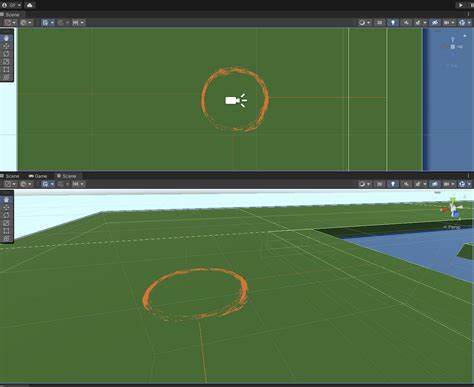Click the draw mode sphere icon in top Scene toolbar
Image resolution: width=474 pixels, height=387 pixels.
coord(362,23)
